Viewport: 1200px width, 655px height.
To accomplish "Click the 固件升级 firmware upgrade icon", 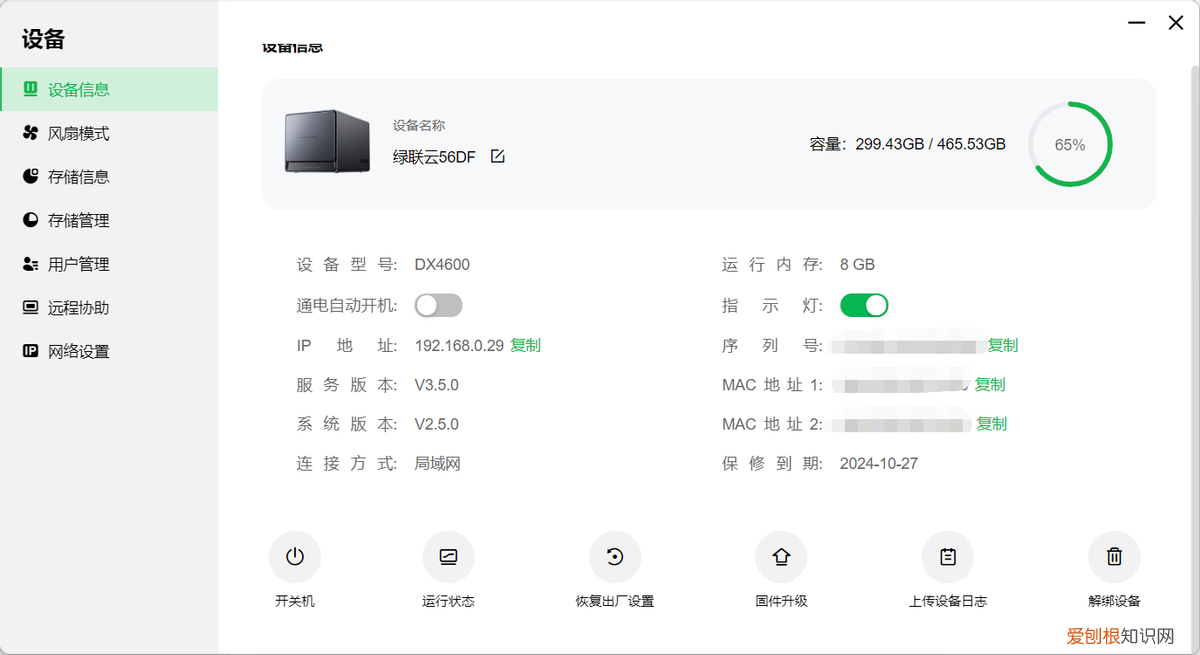I will tap(781, 557).
